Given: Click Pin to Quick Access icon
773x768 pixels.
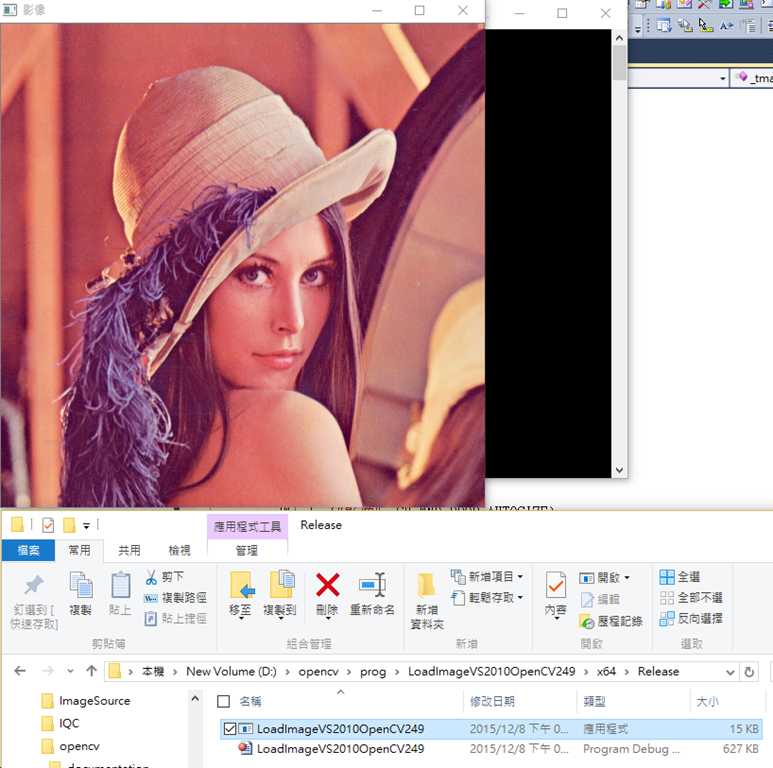Looking at the screenshot, I should [x=34, y=586].
